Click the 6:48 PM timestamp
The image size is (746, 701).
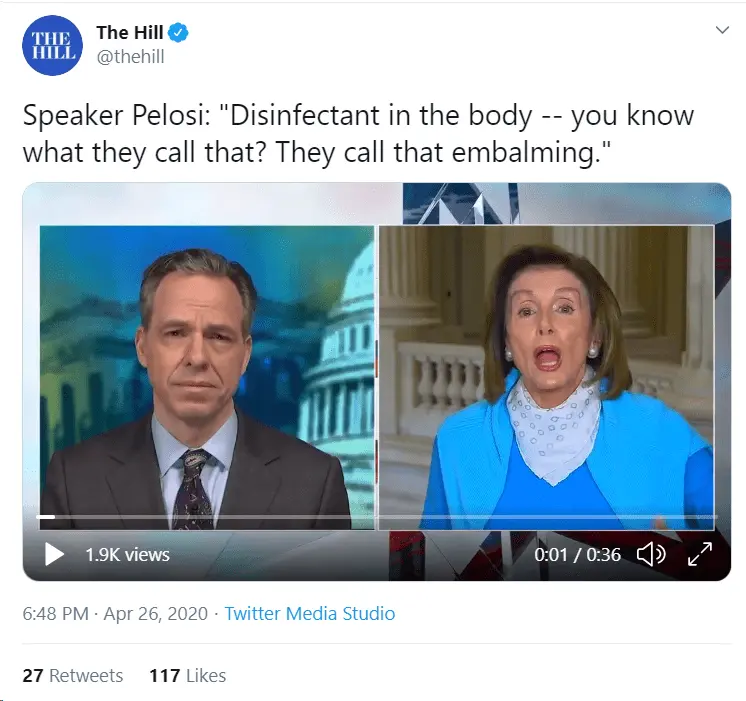[x=56, y=613]
